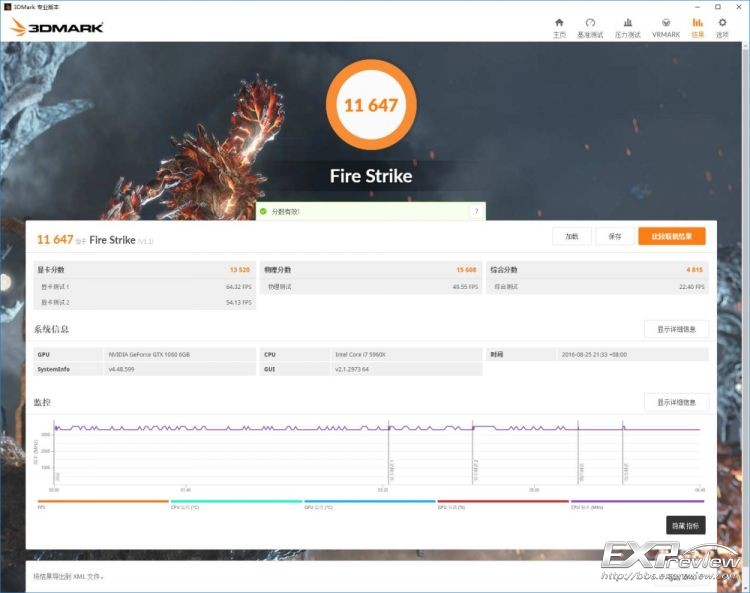
Task: Click the GUI version v2.1.2973 64
Action: 352,369
